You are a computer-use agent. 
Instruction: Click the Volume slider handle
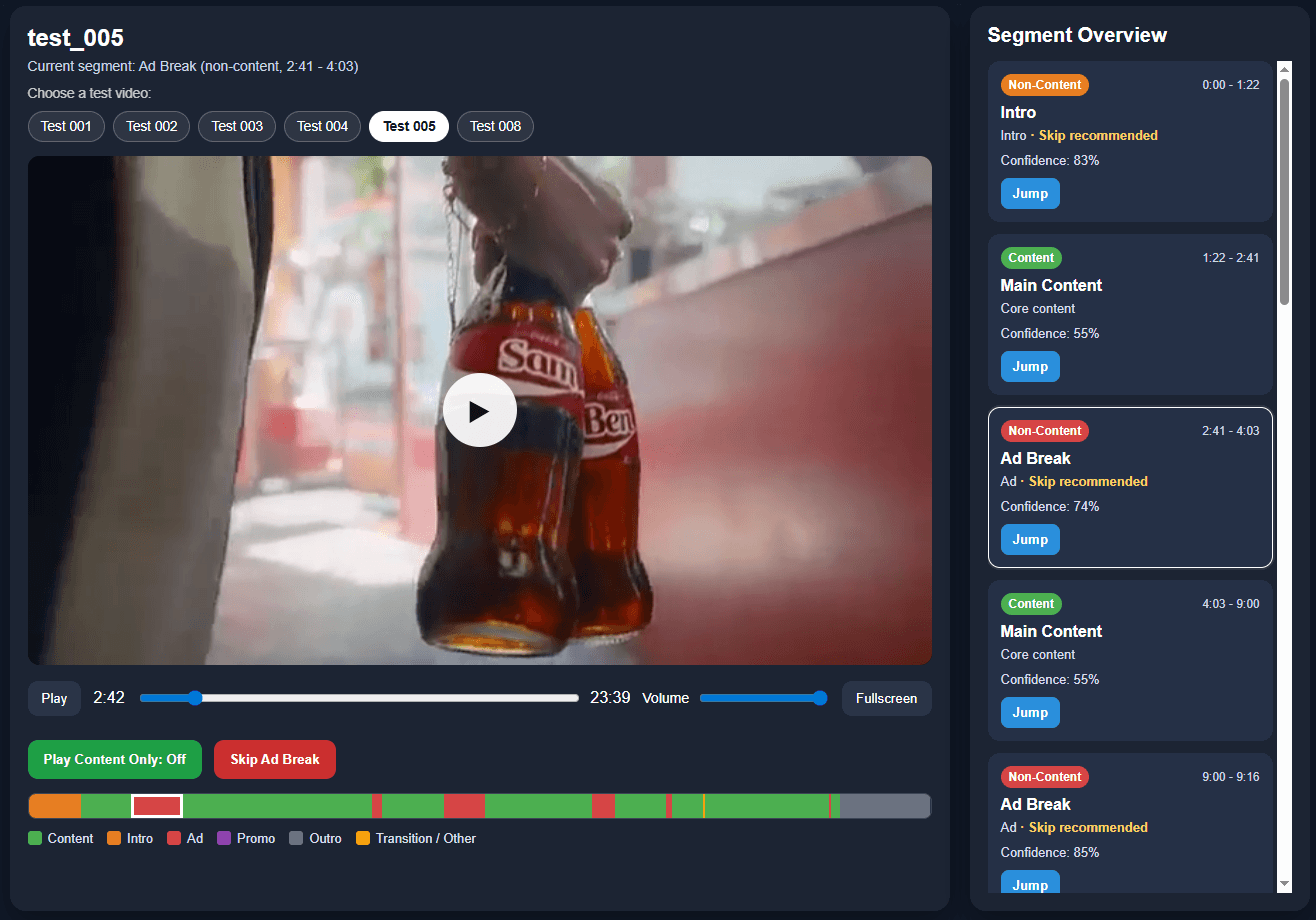pos(820,698)
